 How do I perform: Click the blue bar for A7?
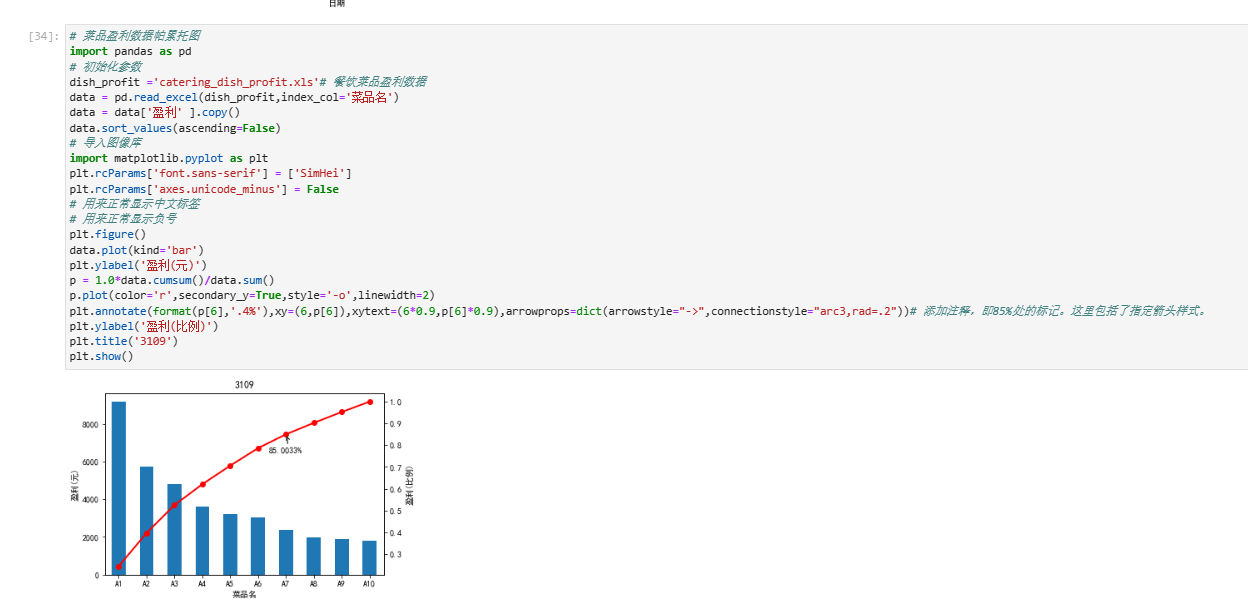click(286, 553)
